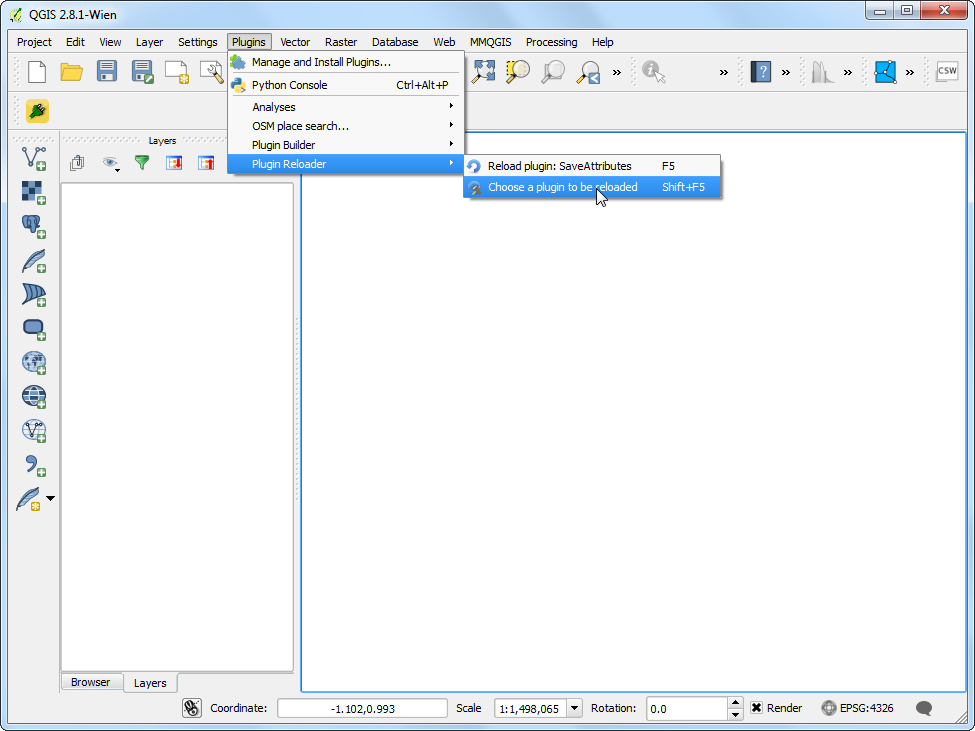Viewport: 975px width, 731px height.
Task: Click Reload plugin: SaveAttributes
Action: pyautogui.click(x=592, y=166)
